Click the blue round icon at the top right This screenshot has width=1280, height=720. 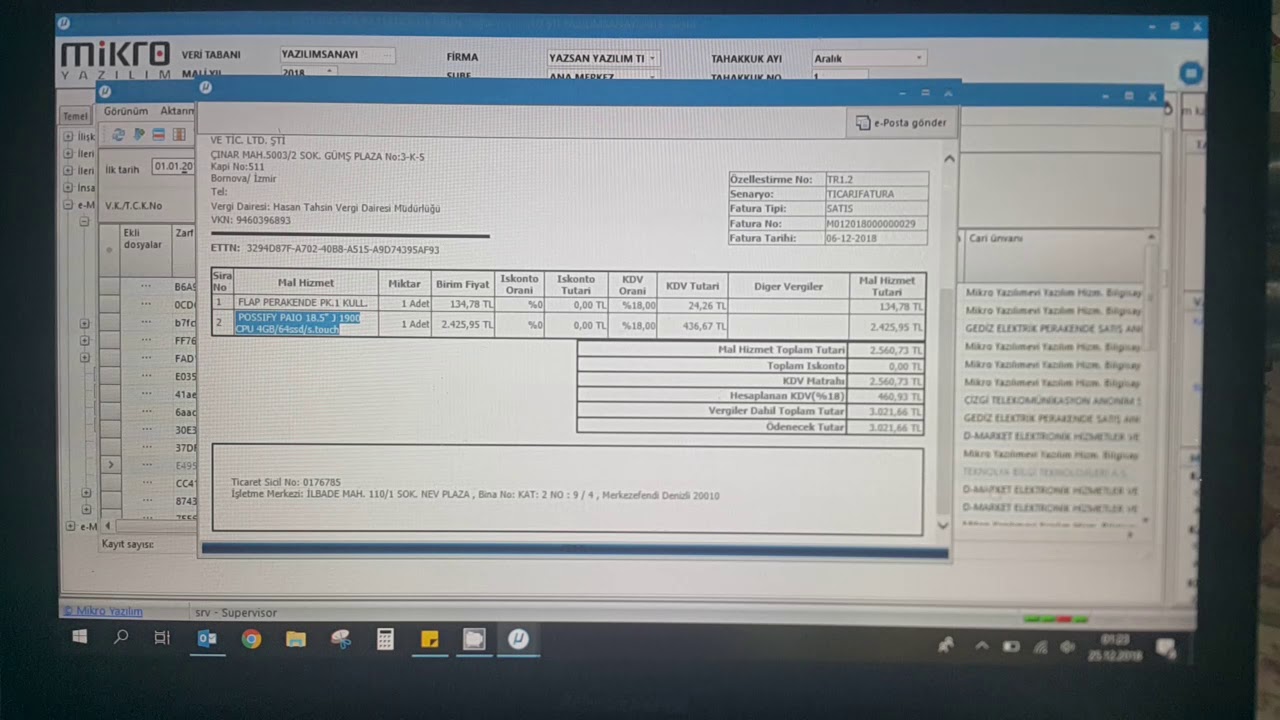(x=1190, y=73)
